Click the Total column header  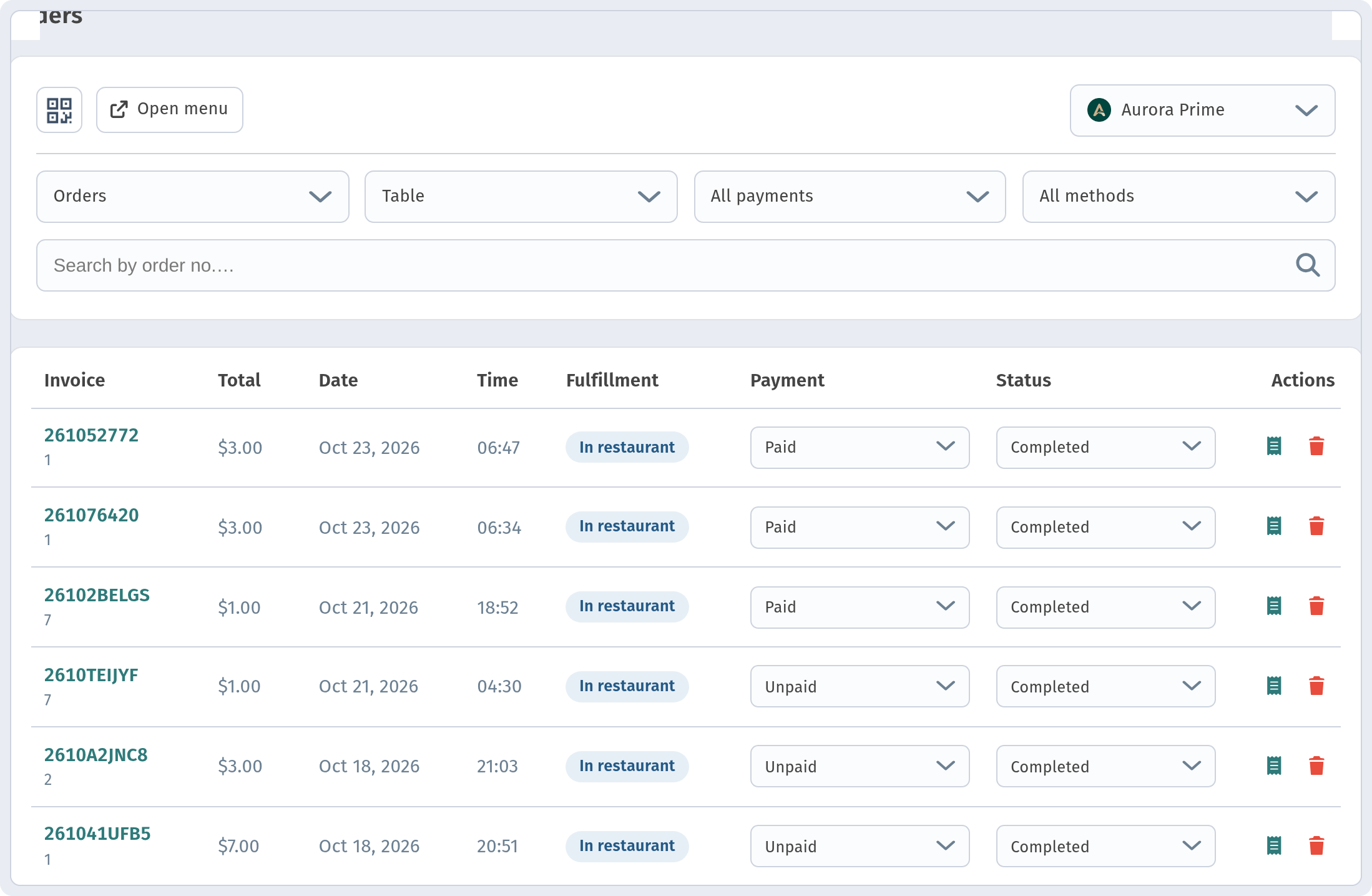(239, 380)
